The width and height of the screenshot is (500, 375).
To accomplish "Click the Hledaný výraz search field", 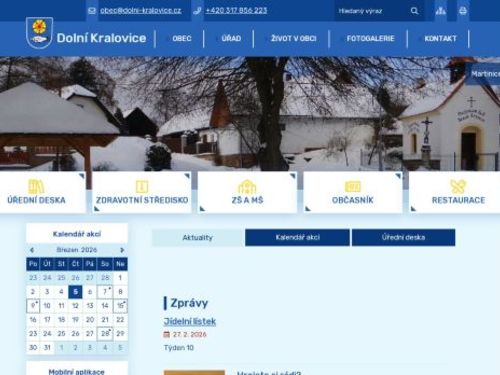I will [x=372, y=11].
